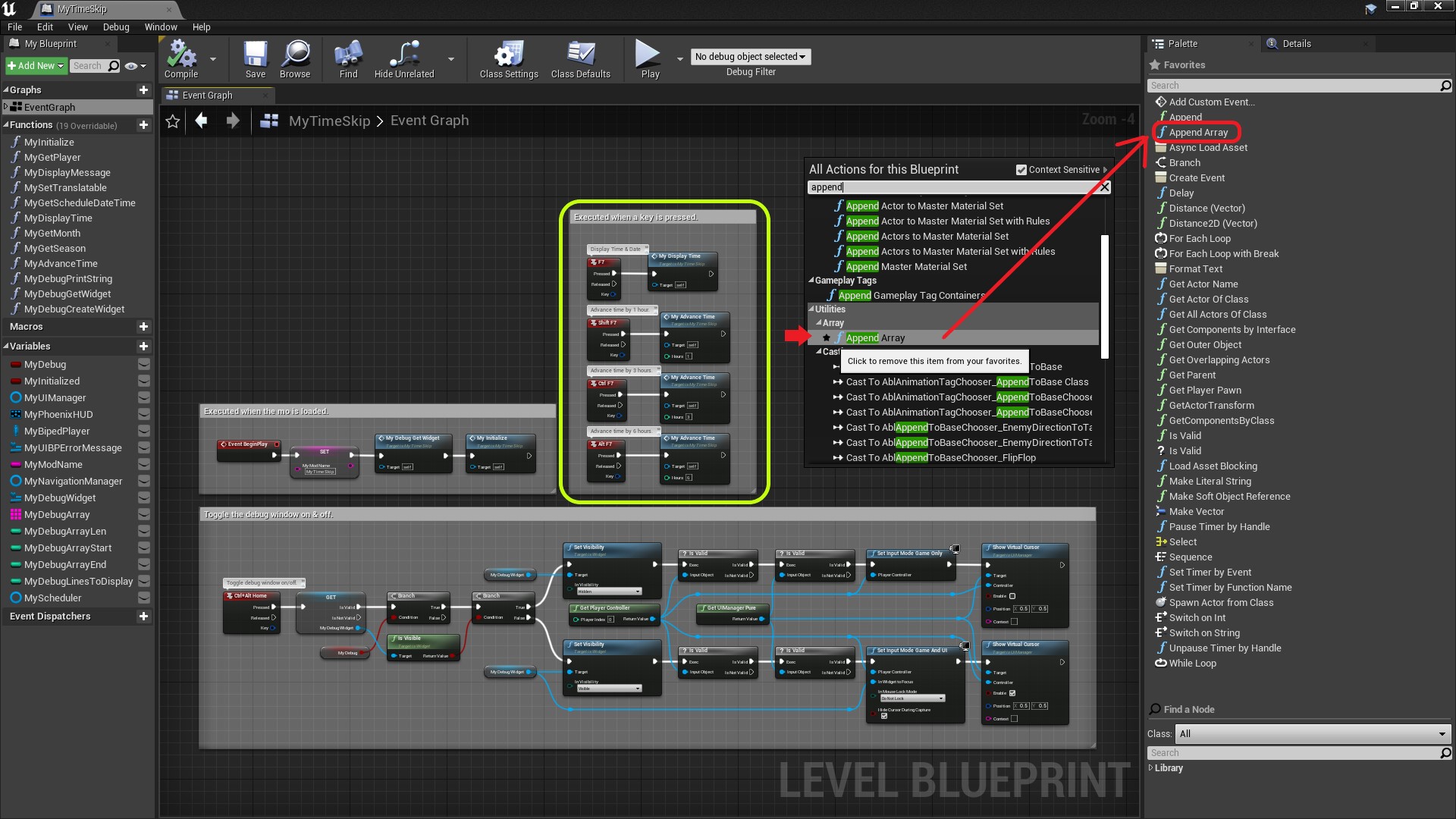The height and width of the screenshot is (819, 1456).
Task: Click the search magnifier in My Blueprint
Action: click(114, 66)
